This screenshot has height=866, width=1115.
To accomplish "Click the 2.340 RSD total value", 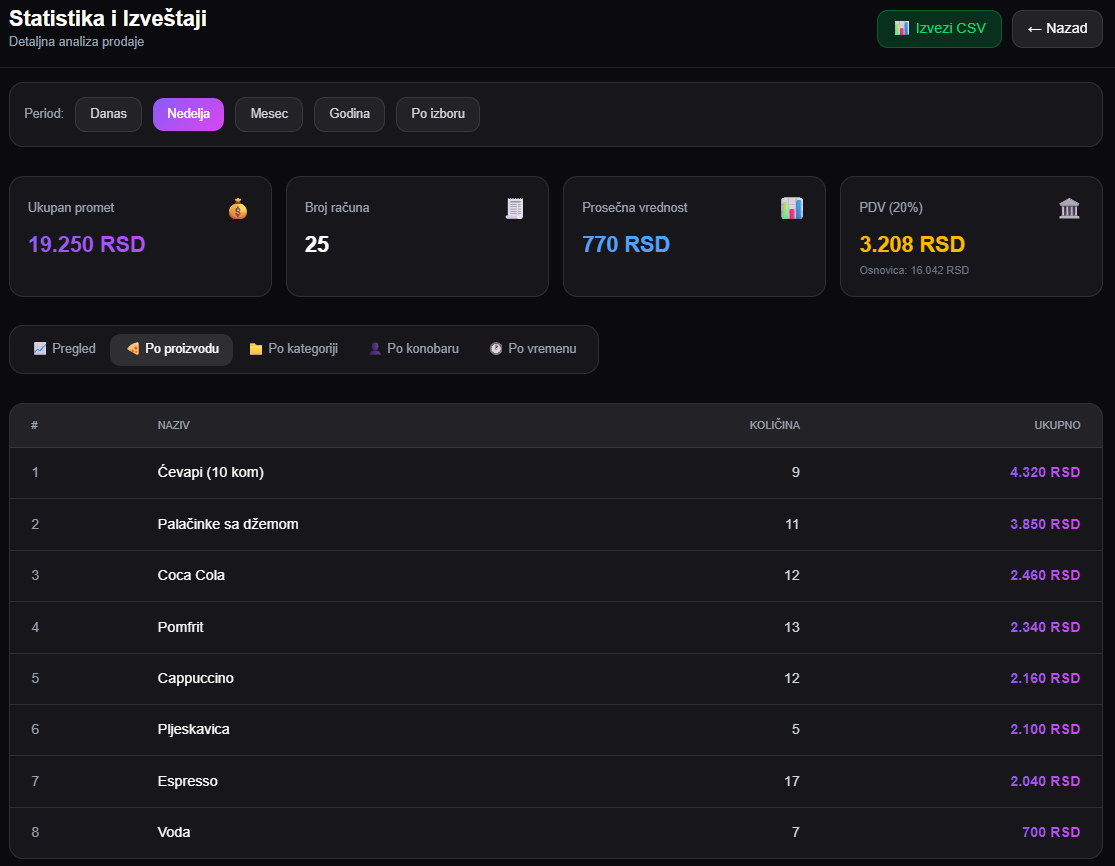I will [x=1045, y=627].
